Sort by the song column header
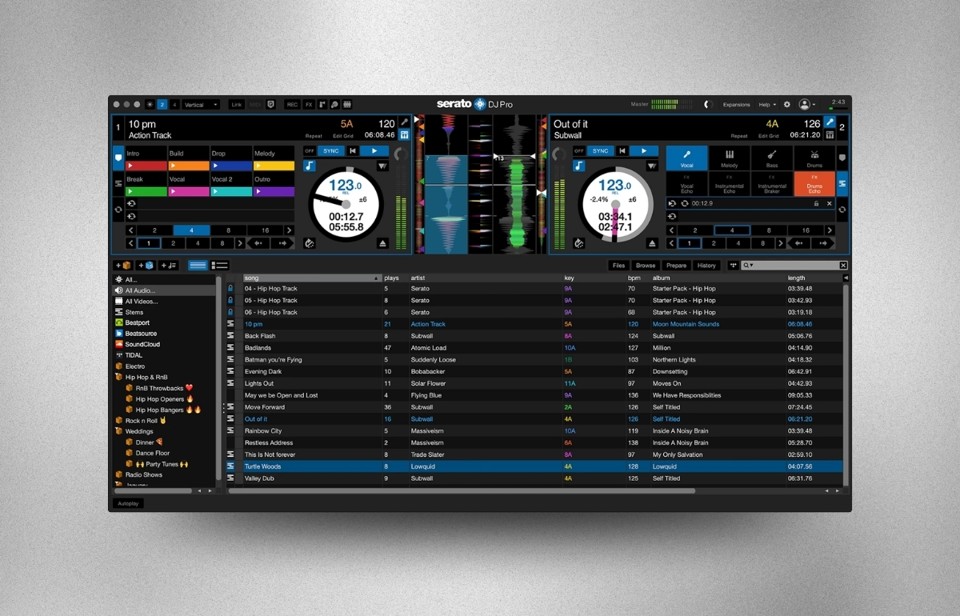The width and height of the screenshot is (960, 616). click(312, 278)
